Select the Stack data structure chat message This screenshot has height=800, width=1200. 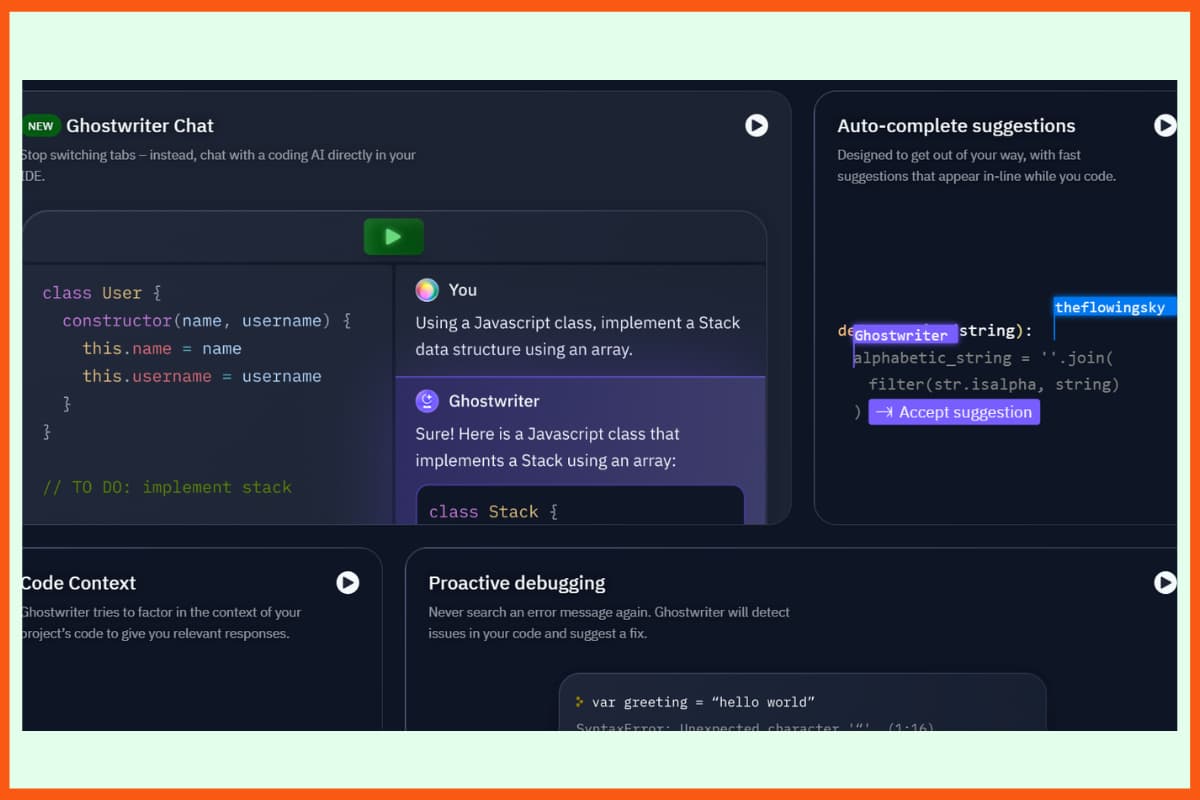click(x=578, y=336)
